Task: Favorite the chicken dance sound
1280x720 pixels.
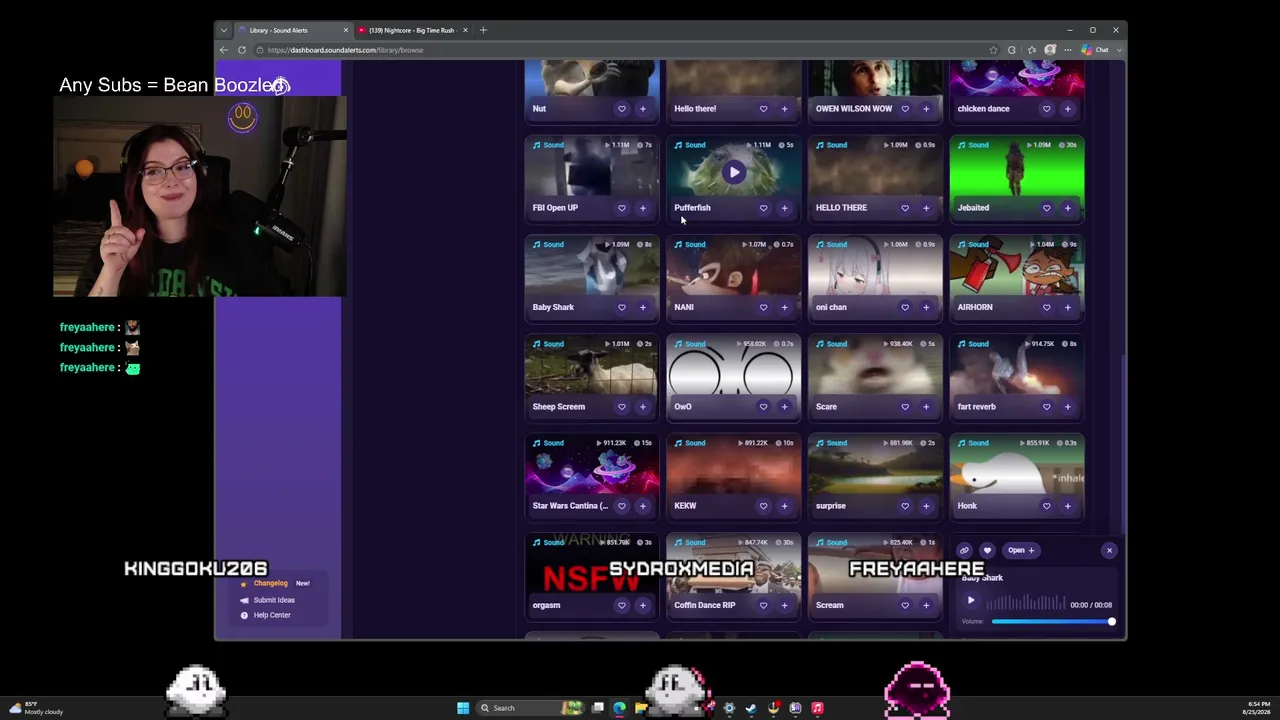Action: (1047, 109)
